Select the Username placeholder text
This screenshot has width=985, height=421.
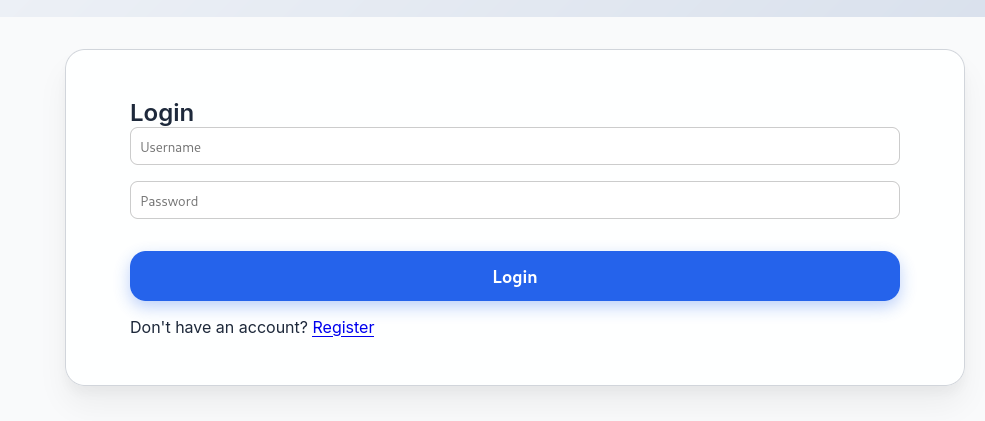pos(171,147)
